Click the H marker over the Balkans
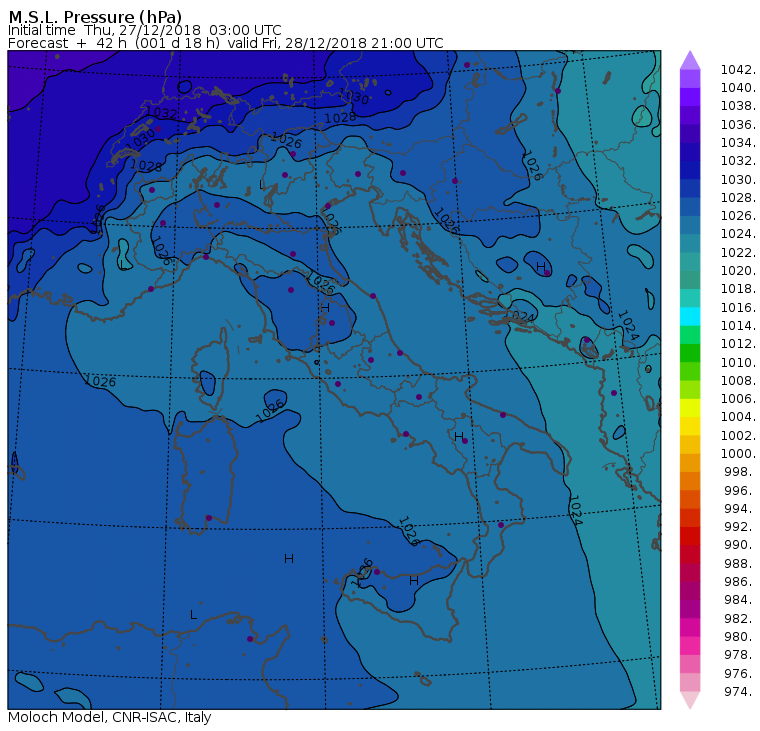Image resolution: width=760 pixels, height=731 pixels. pyautogui.click(x=541, y=267)
